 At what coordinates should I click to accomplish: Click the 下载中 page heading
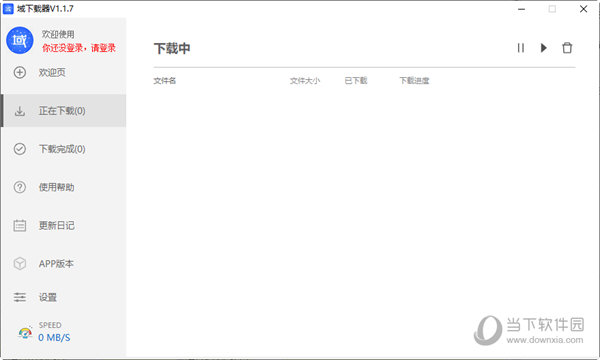tap(172, 49)
